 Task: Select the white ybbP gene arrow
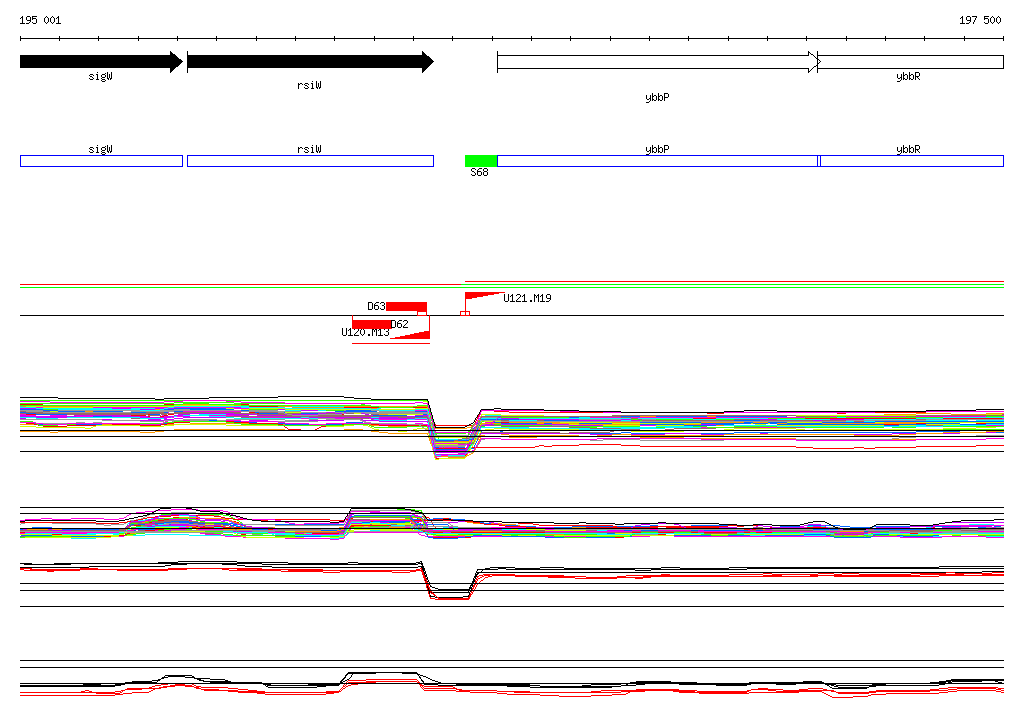tap(658, 62)
